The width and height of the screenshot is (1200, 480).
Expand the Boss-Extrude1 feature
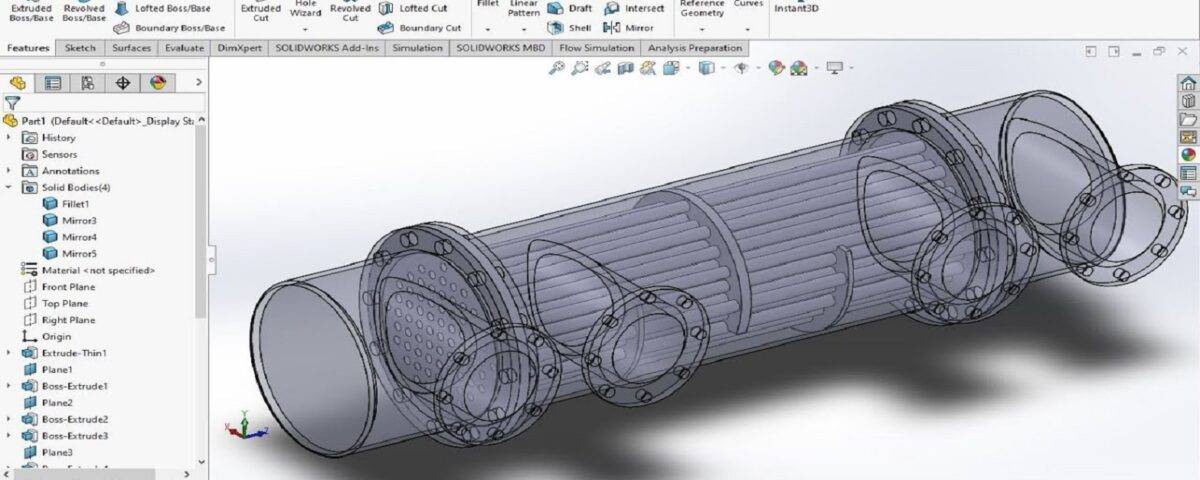click(9, 386)
